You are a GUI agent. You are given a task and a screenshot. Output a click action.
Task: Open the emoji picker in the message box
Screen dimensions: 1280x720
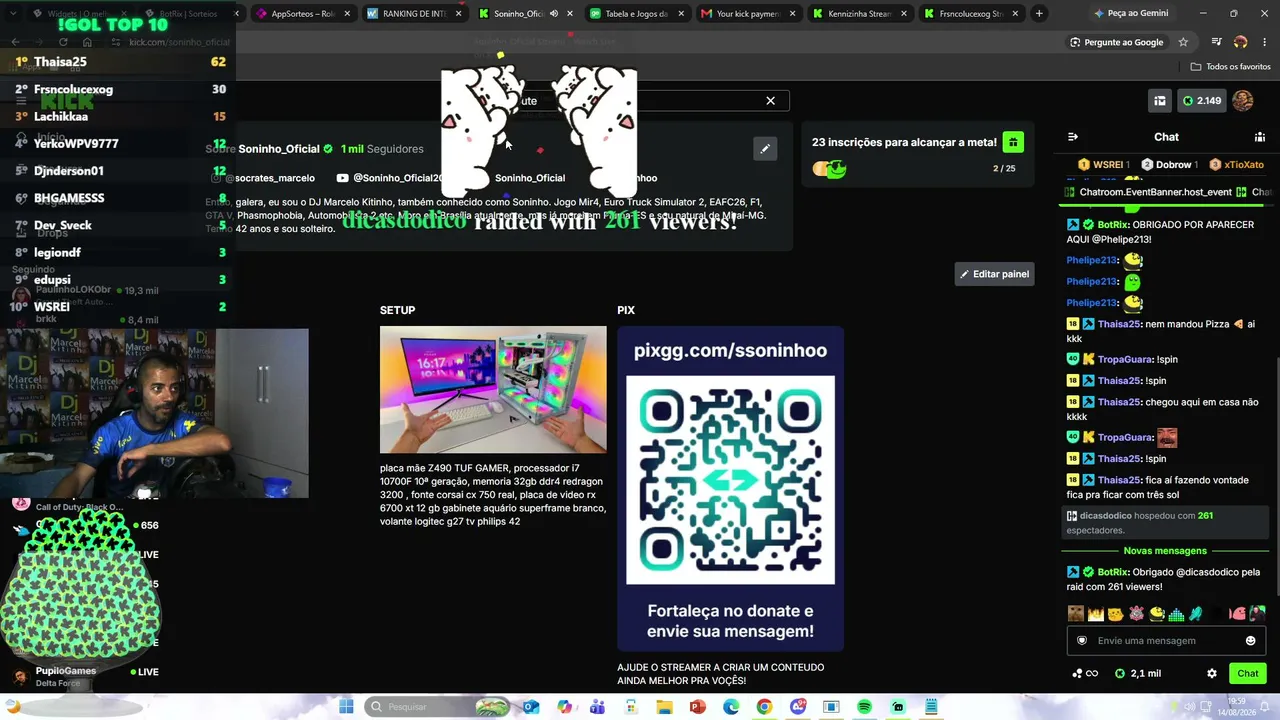(1250, 641)
